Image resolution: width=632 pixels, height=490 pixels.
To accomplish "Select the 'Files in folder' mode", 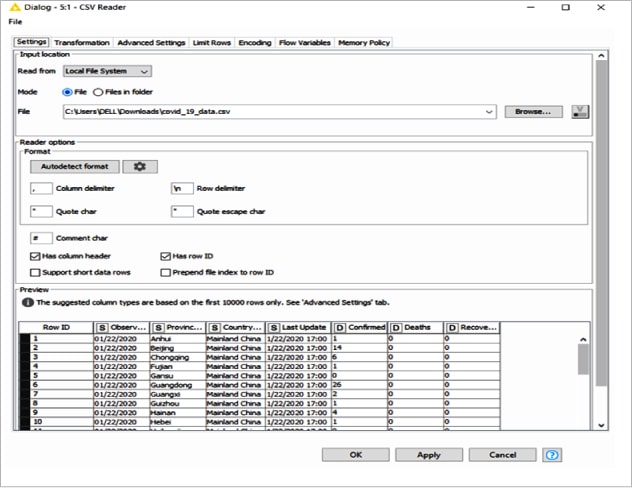I will (98, 91).
